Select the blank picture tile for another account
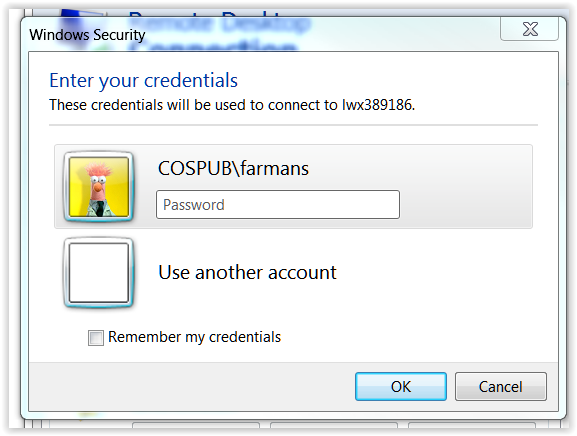This screenshot has width=577, height=436. [99, 273]
